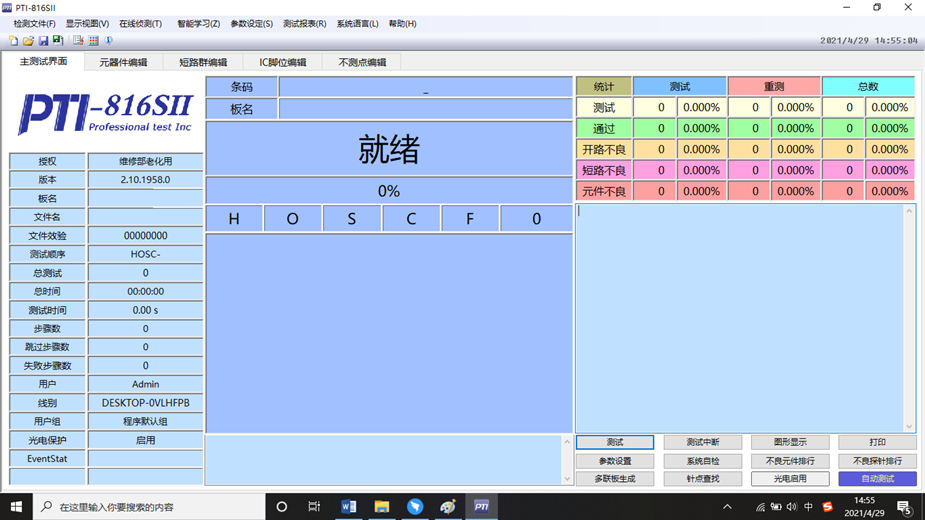Show hidden tray icons chevron
The height and width of the screenshot is (520, 925).
tap(727, 506)
